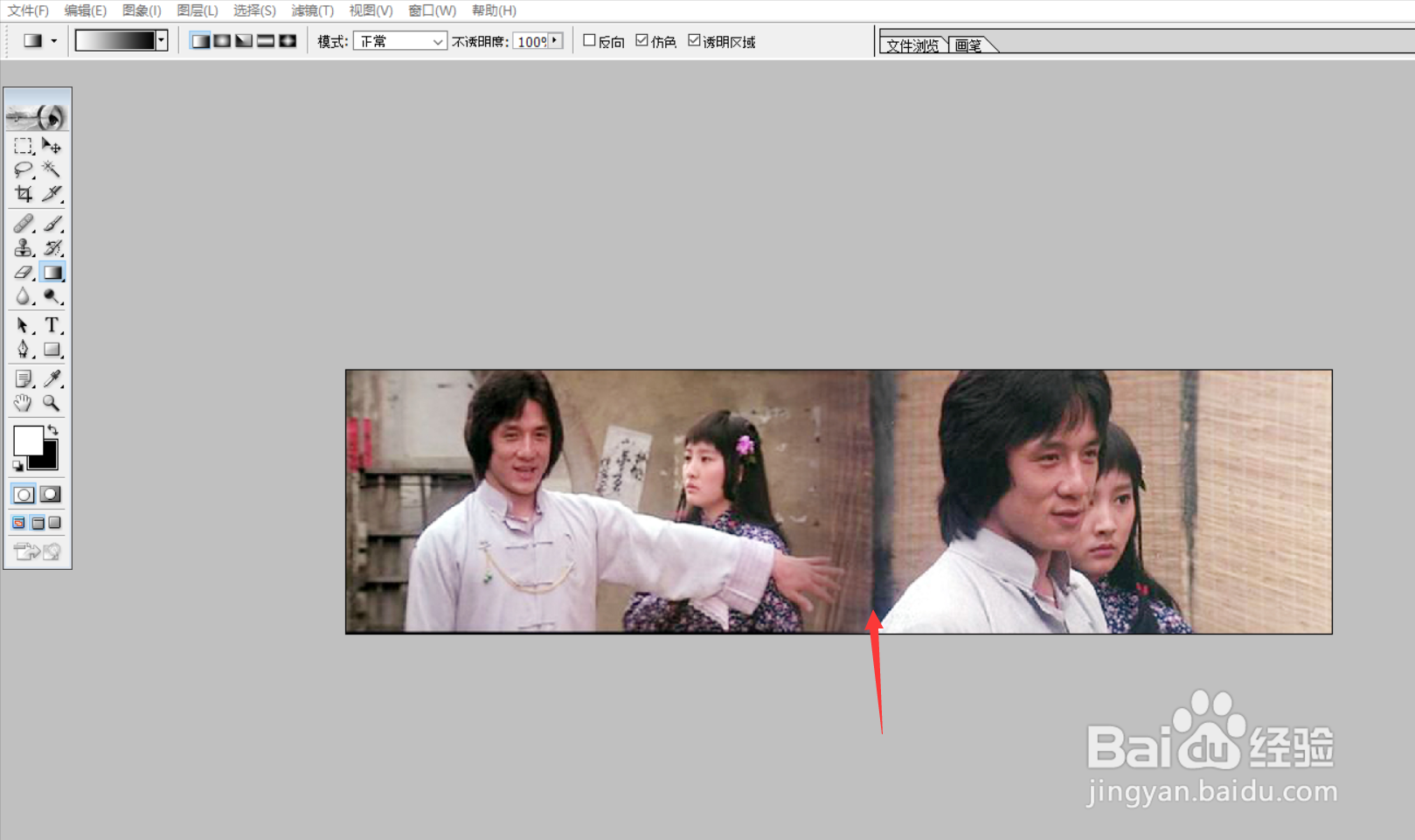Open the opacity slider arrow

click(x=555, y=41)
